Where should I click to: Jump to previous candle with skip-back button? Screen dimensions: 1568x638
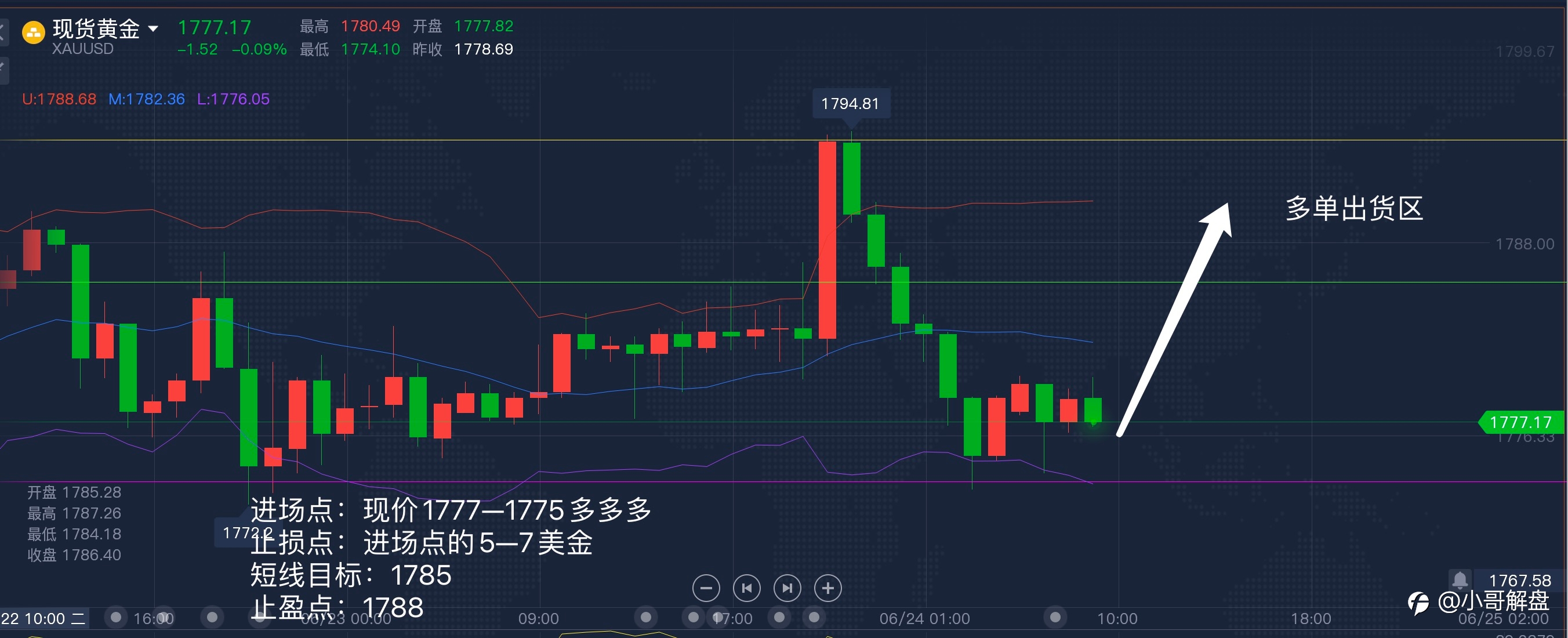pyautogui.click(x=747, y=588)
